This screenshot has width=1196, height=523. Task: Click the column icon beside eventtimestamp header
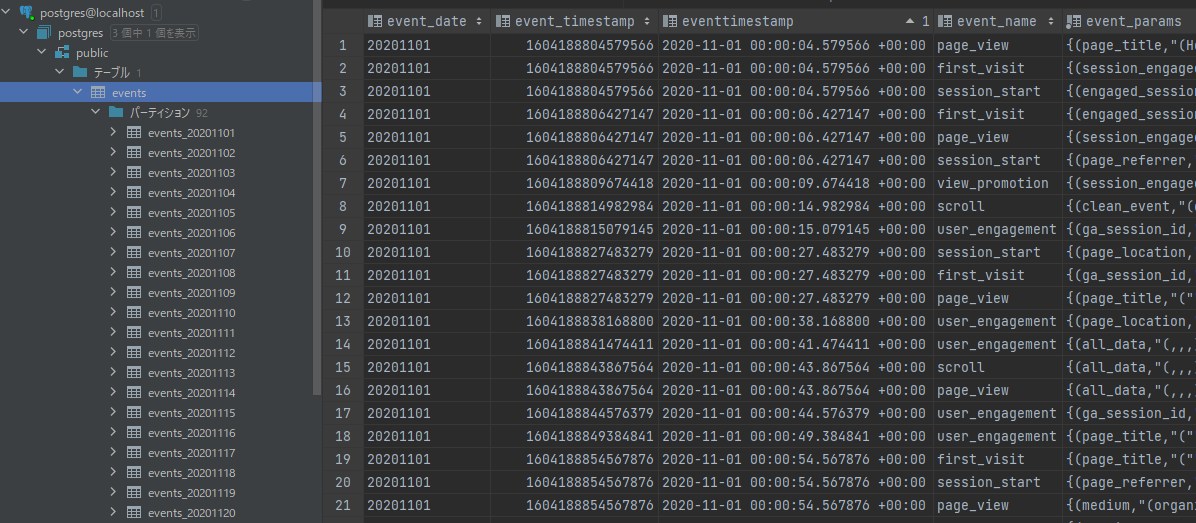pyautogui.click(x=670, y=21)
